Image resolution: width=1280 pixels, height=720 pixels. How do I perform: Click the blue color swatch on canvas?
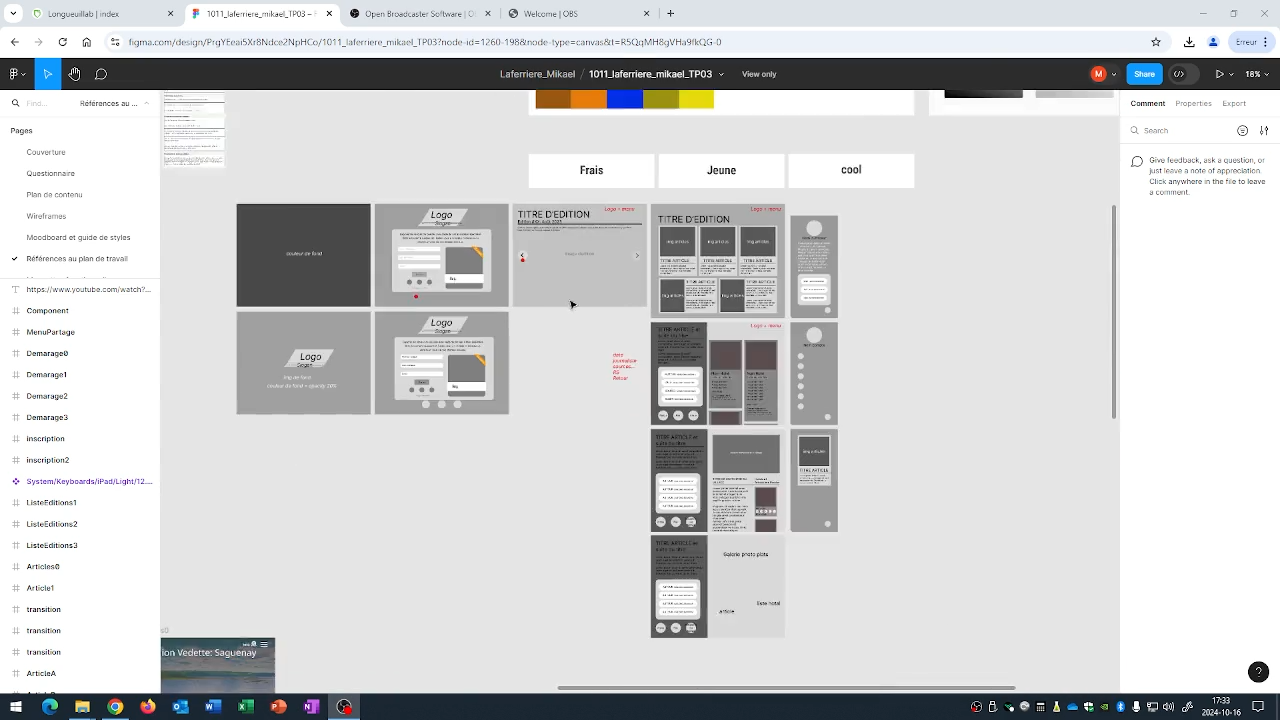(x=625, y=99)
